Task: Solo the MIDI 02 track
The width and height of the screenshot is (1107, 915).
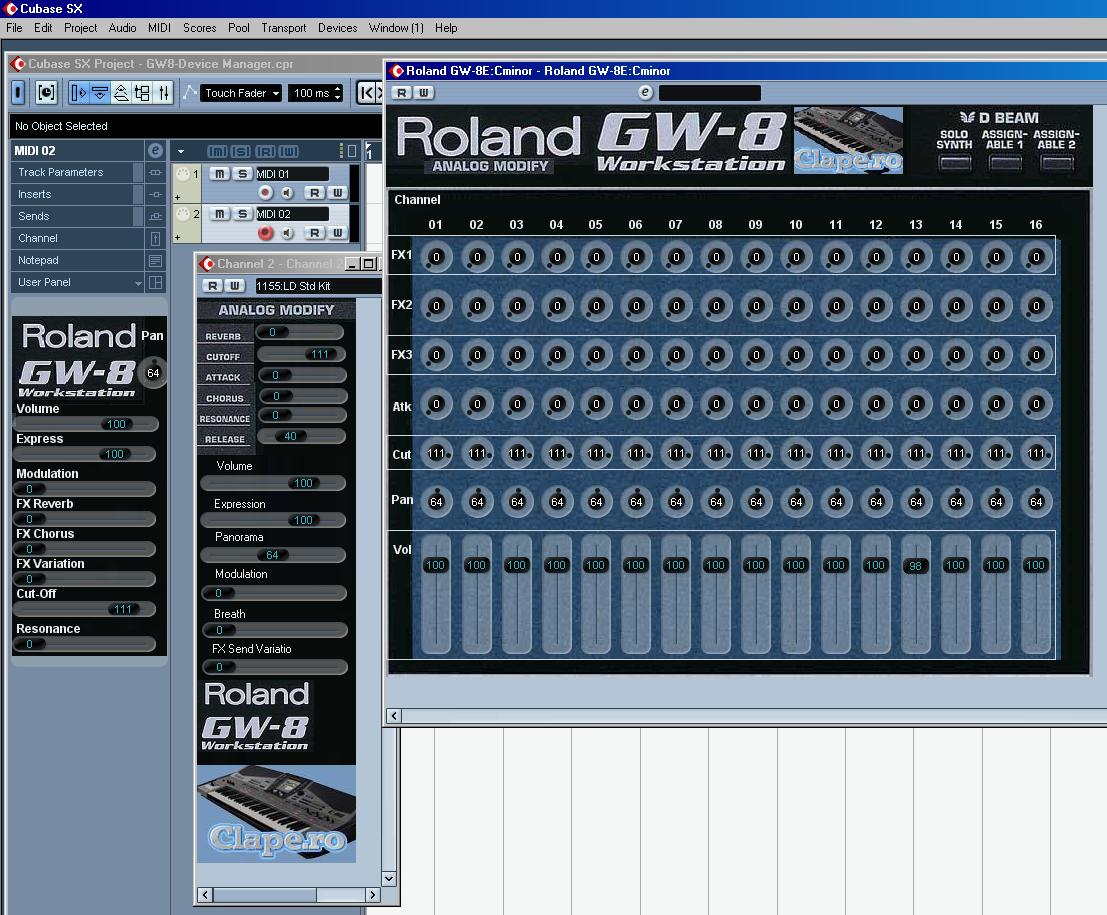Action: click(243, 214)
